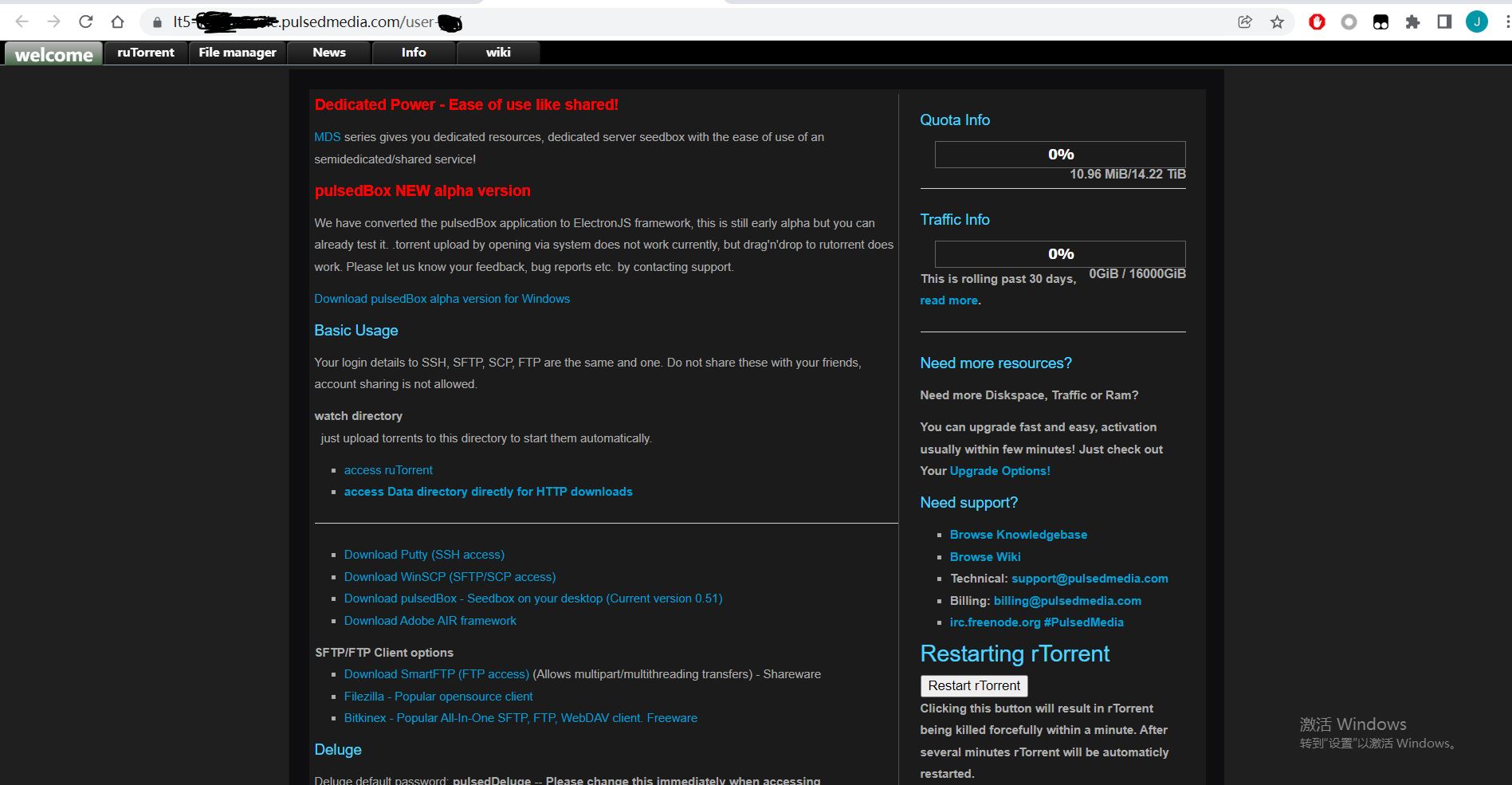The image size is (1512, 785).
Task: Click the Dedicated Power heading
Action: pos(466,105)
